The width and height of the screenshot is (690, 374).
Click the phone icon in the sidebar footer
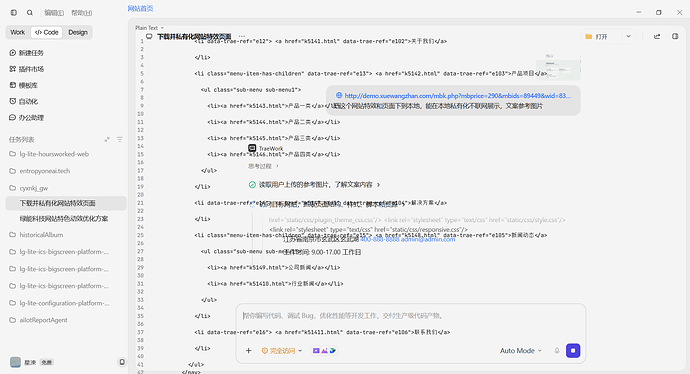tap(122, 362)
